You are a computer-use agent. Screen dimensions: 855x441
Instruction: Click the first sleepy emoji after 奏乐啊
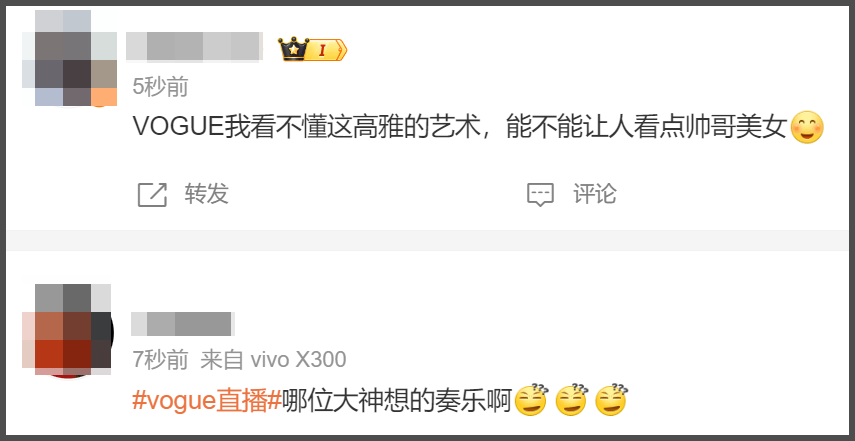[531, 401]
